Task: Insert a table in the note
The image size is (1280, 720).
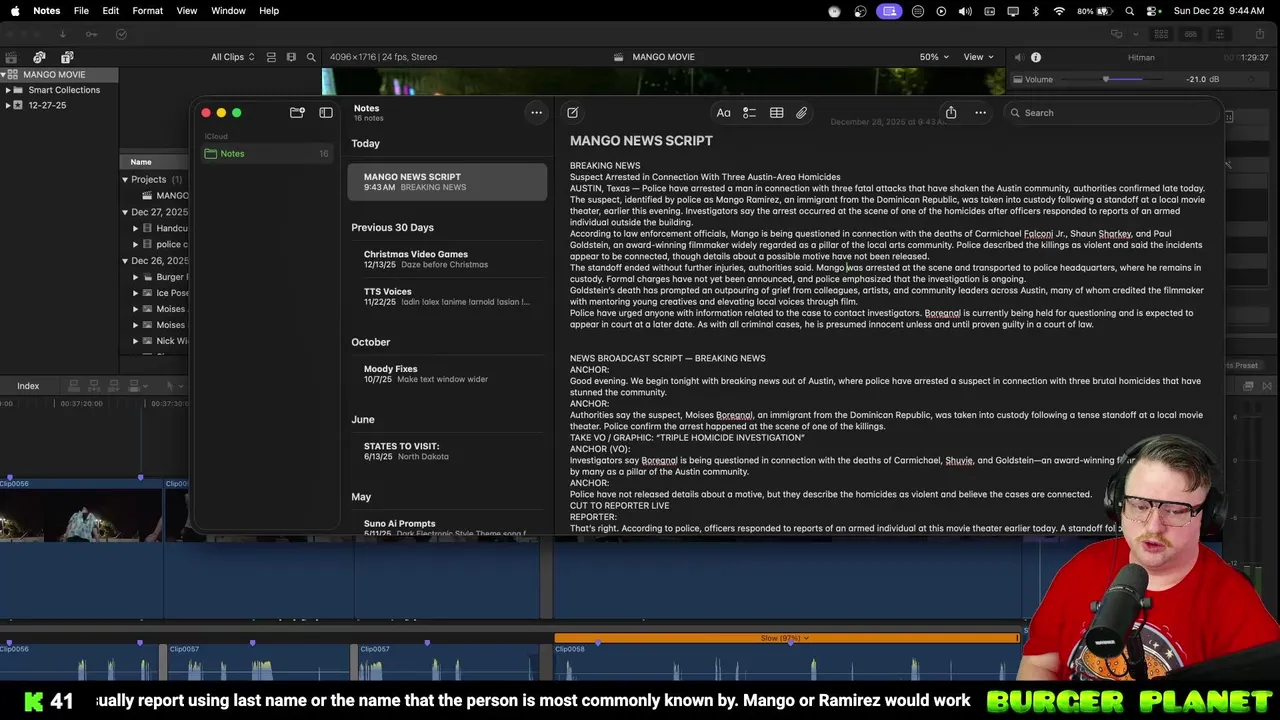Action: pyautogui.click(x=776, y=113)
